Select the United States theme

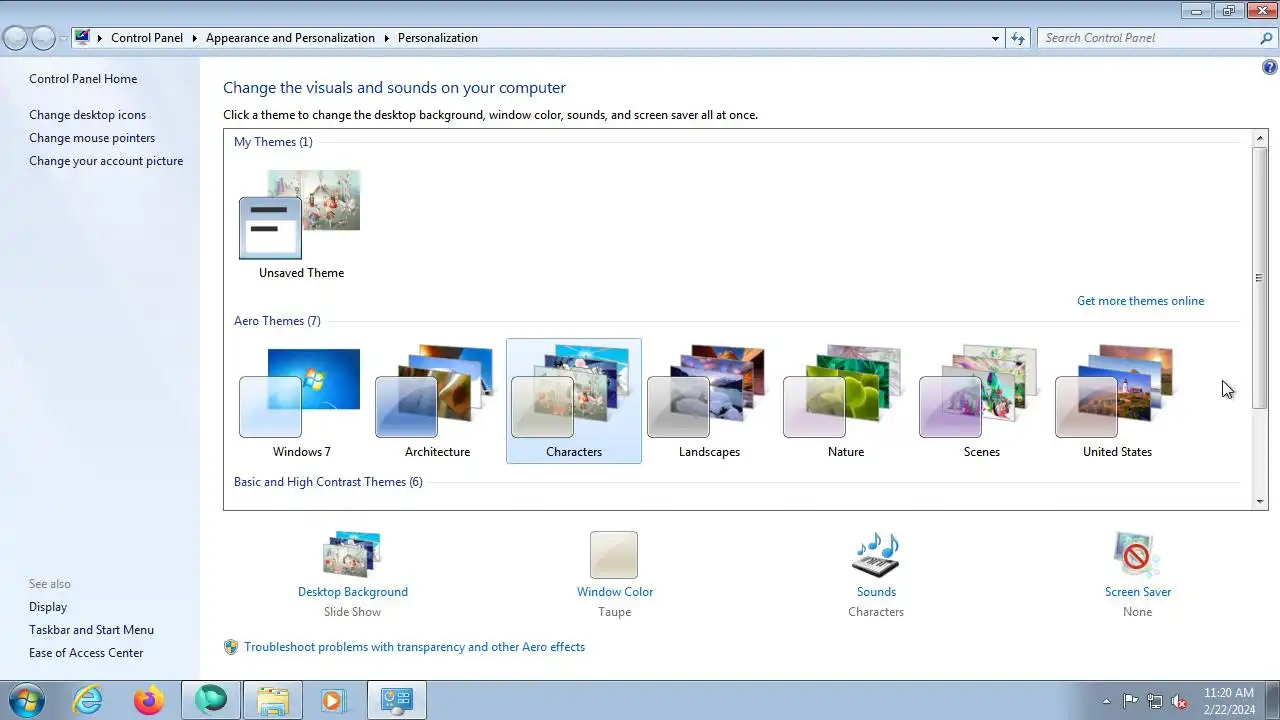[1117, 401]
